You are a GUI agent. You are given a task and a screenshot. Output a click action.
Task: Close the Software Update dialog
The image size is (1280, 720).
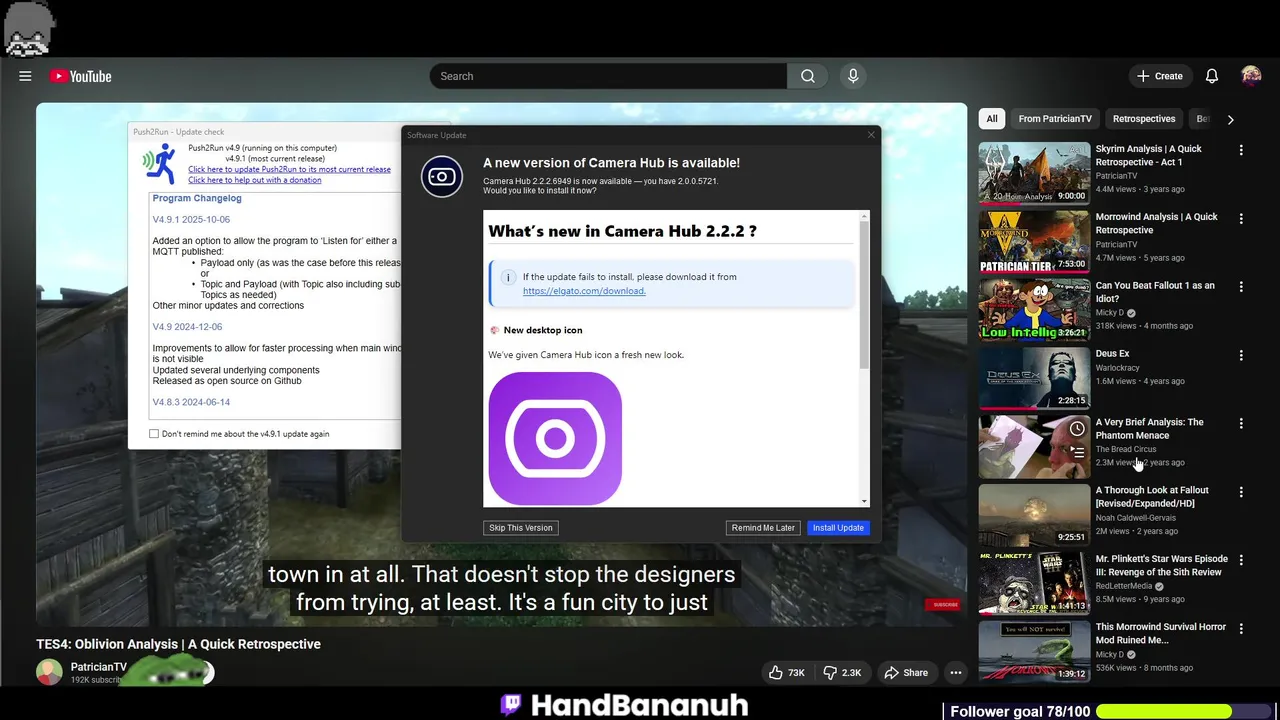pyautogui.click(x=870, y=135)
